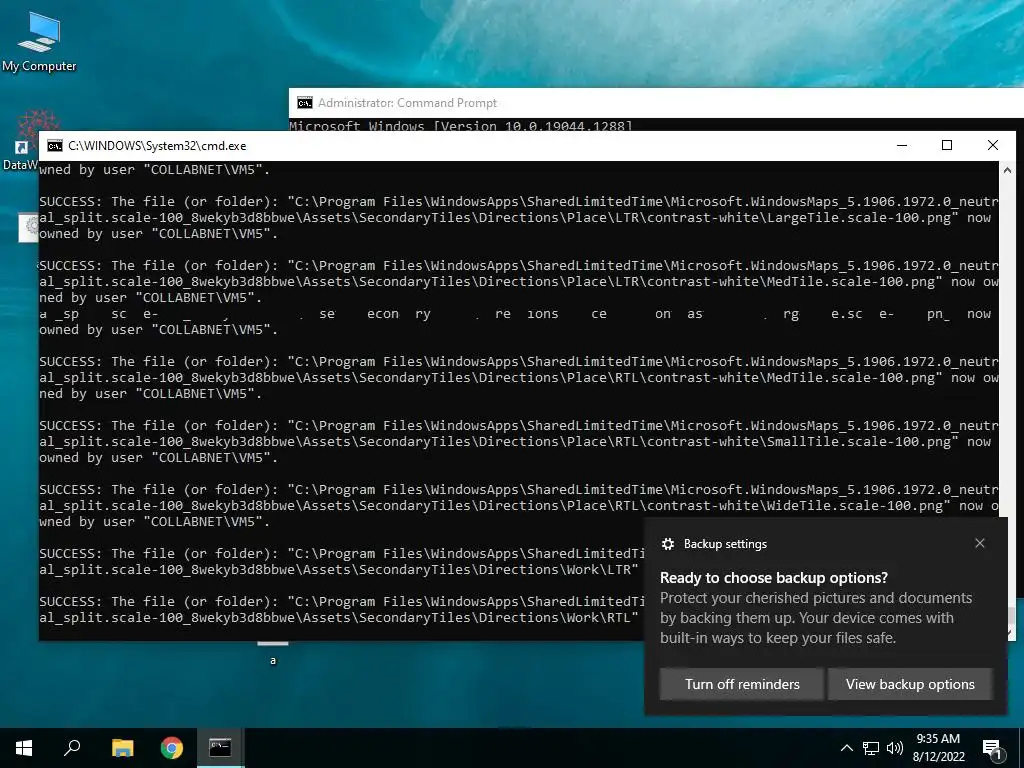Click the Administrator Command Prompt window icon
This screenshot has width=1024, height=768.
coord(304,103)
